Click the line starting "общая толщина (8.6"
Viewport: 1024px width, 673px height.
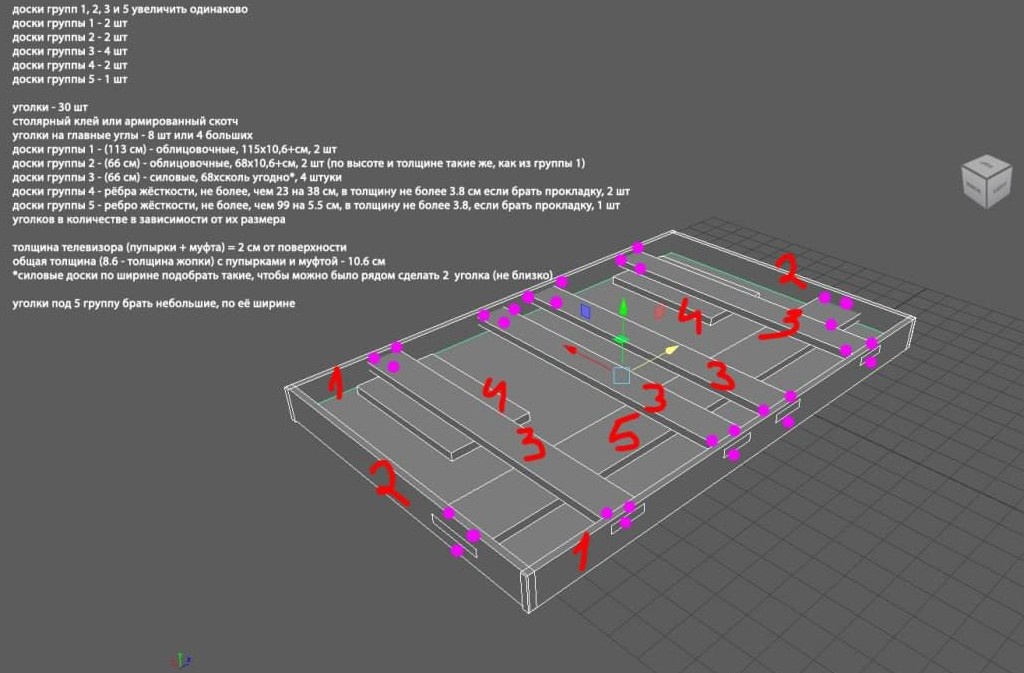(198, 261)
